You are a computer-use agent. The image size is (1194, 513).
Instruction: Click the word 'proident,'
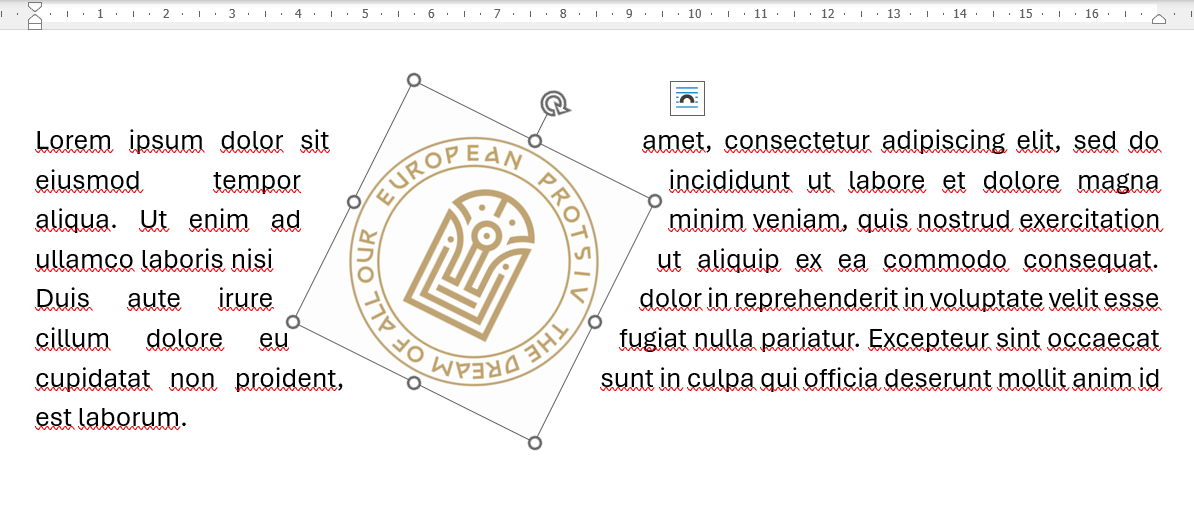click(x=289, y=379)
